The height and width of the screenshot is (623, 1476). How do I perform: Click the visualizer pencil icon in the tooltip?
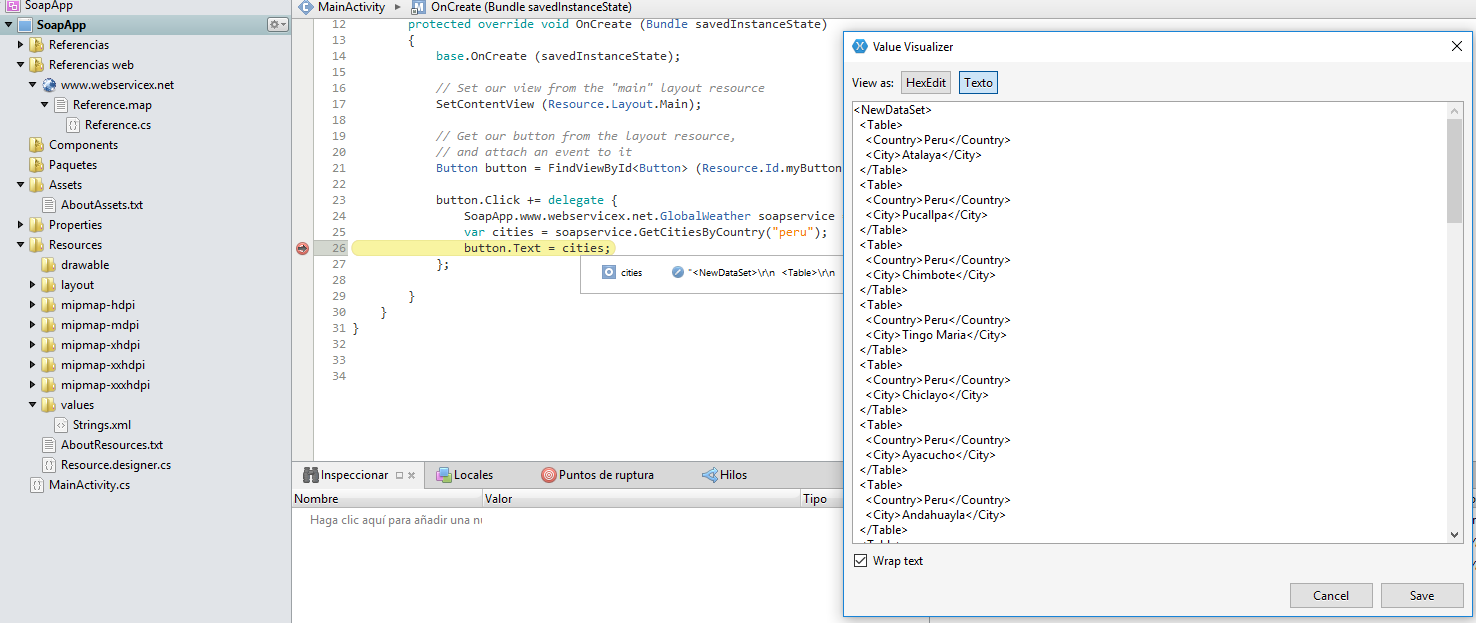coord(679,272)
